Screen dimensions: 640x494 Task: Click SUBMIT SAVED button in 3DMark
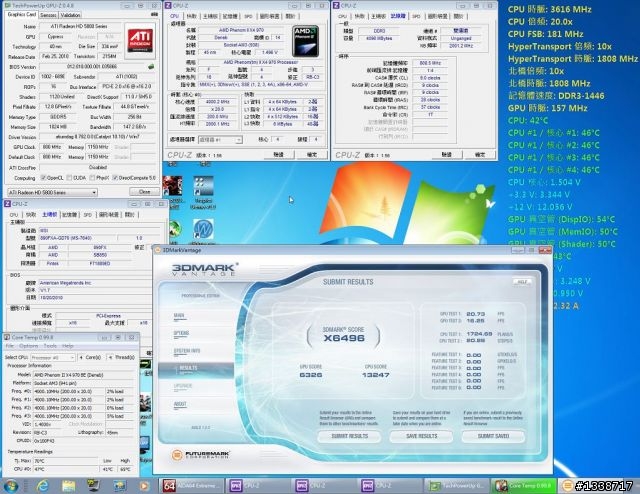(493, 436)
